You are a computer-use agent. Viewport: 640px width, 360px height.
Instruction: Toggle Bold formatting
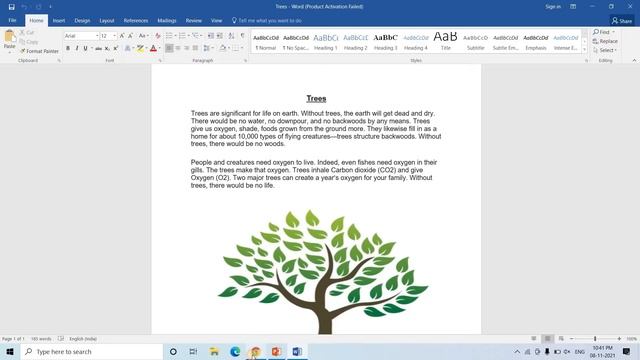point(68,49)
